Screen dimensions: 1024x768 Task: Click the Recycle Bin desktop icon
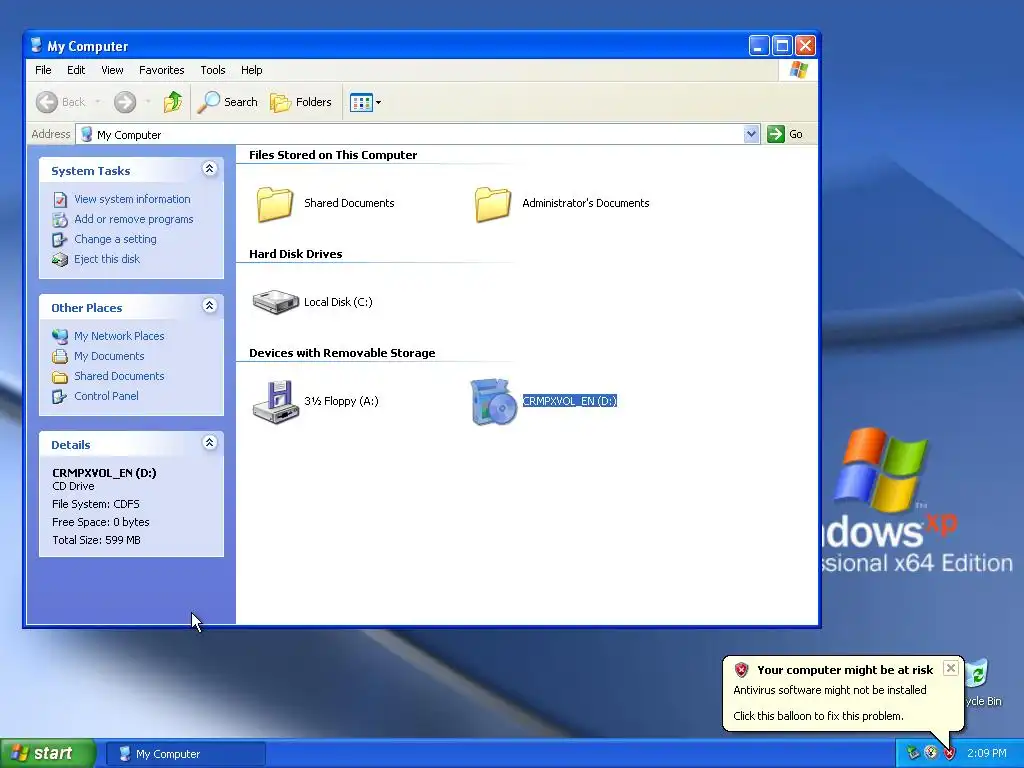point(978,675)
